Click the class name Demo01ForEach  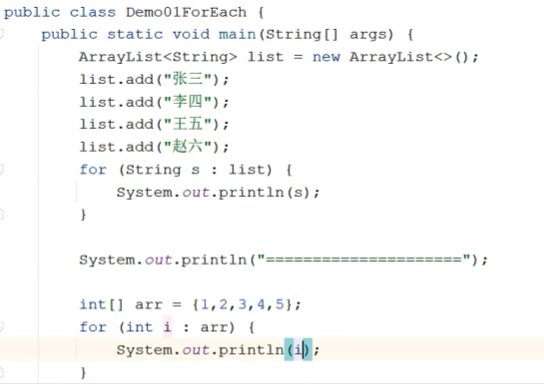(x=186, y=12)
